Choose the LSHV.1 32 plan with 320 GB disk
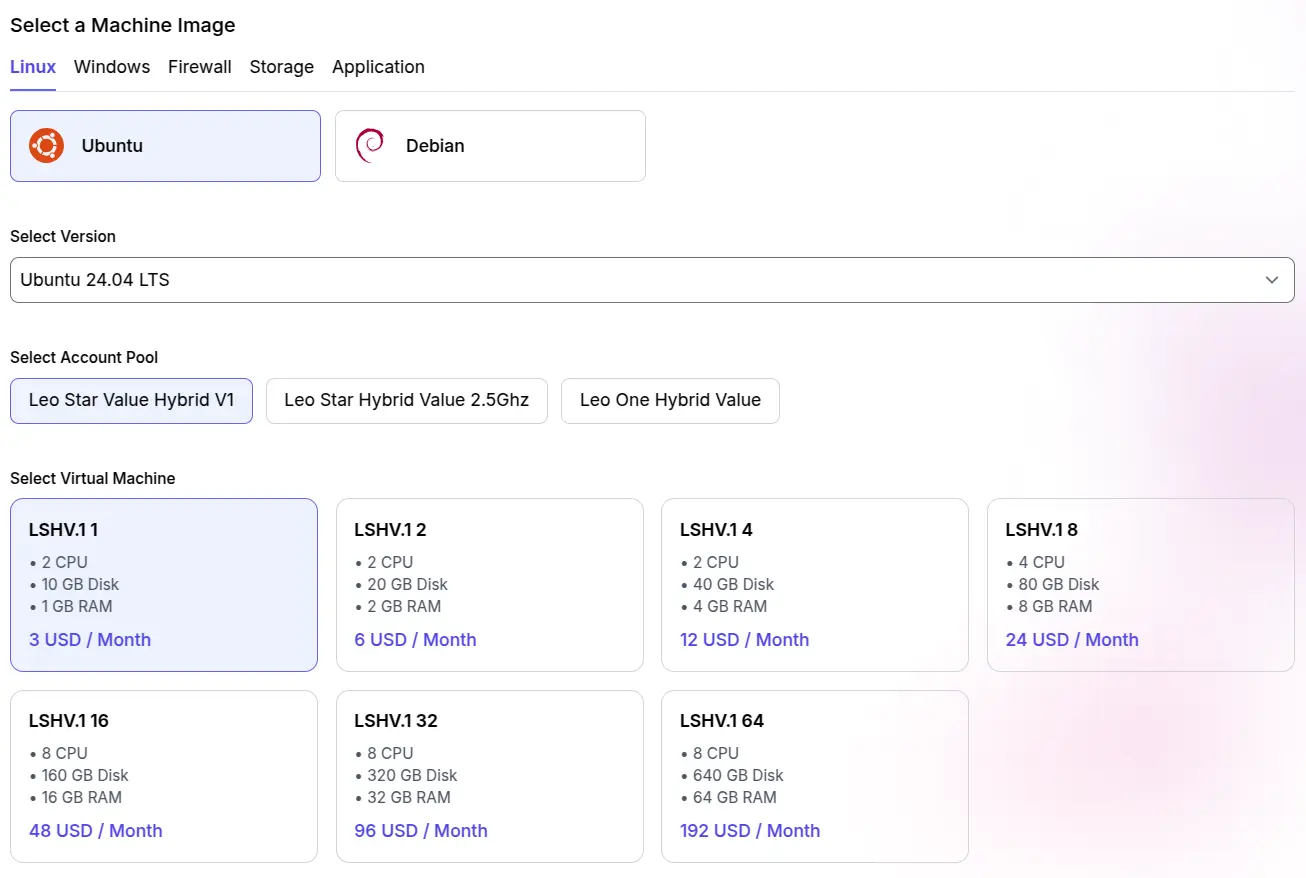 coord(489,776)
